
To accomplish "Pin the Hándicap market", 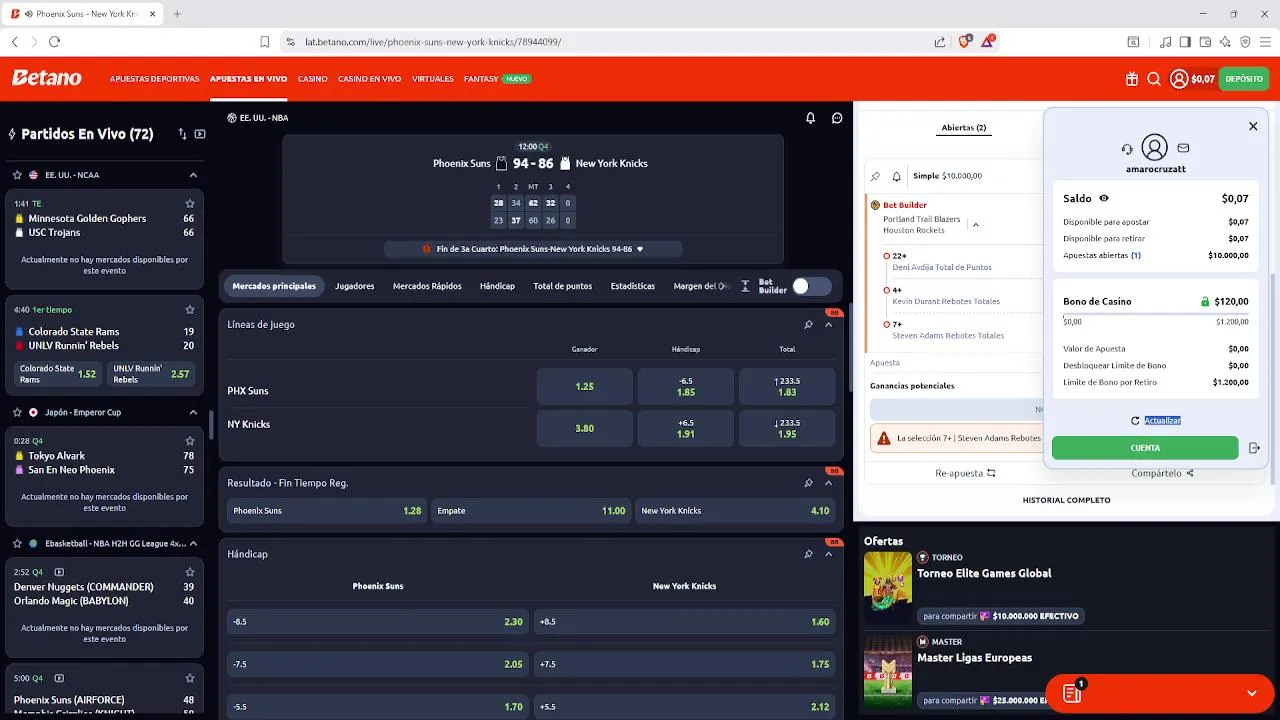I will coord(808,554).
